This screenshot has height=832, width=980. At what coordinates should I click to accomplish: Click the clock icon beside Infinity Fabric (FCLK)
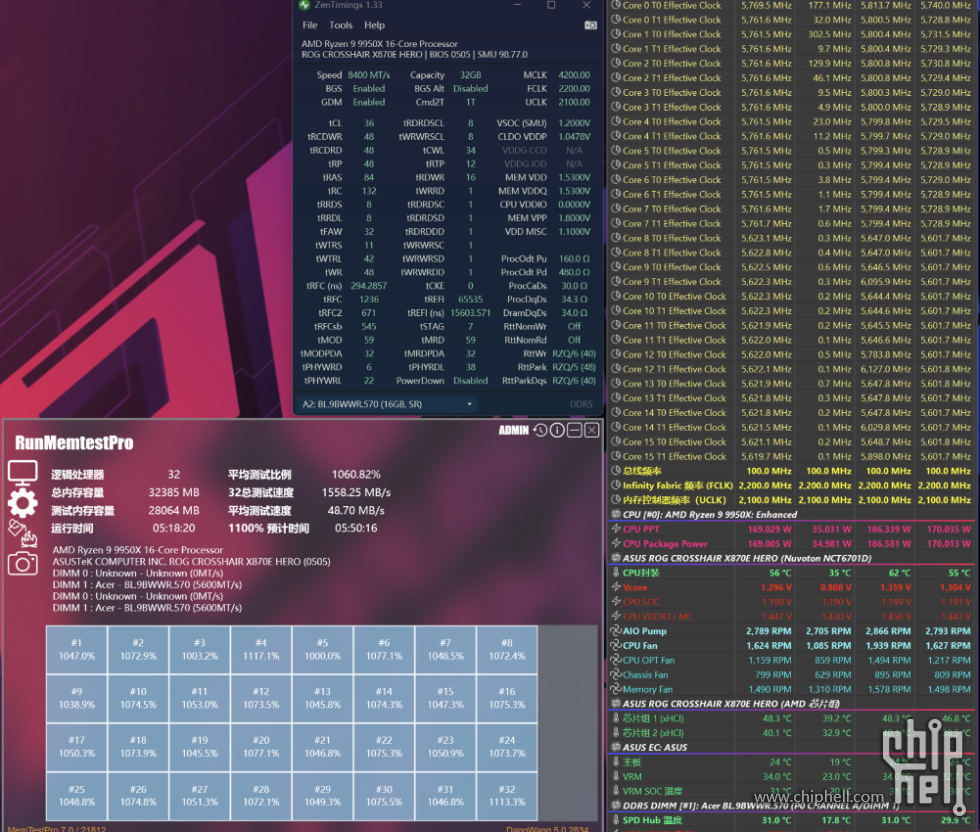click(616, 485)
